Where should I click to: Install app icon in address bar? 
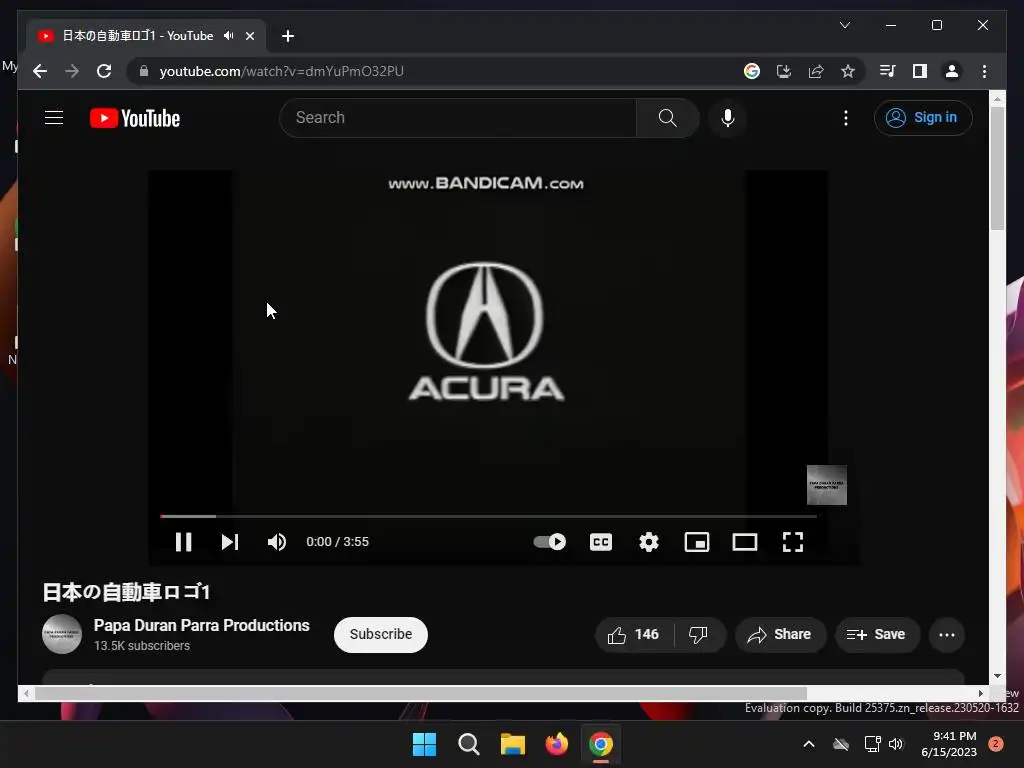tap(784, 71)
